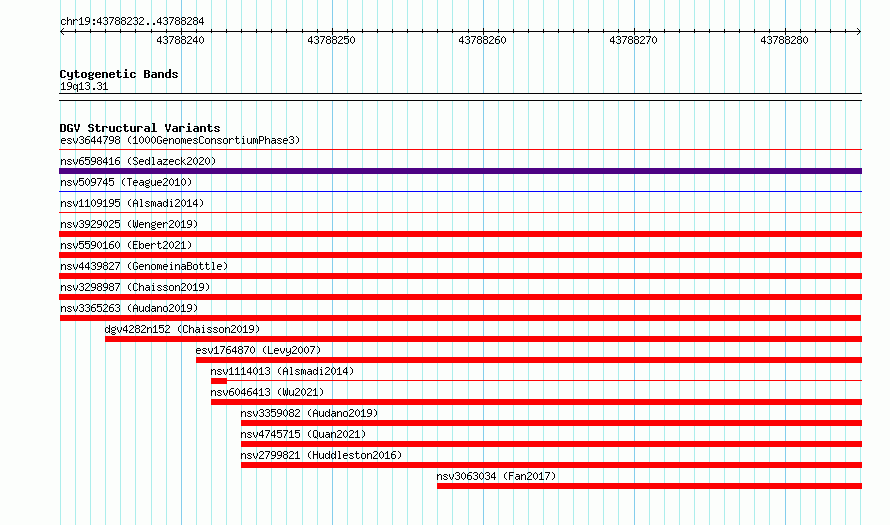Click the short thick red segment of nsv1114013

[x=219, y=381]
